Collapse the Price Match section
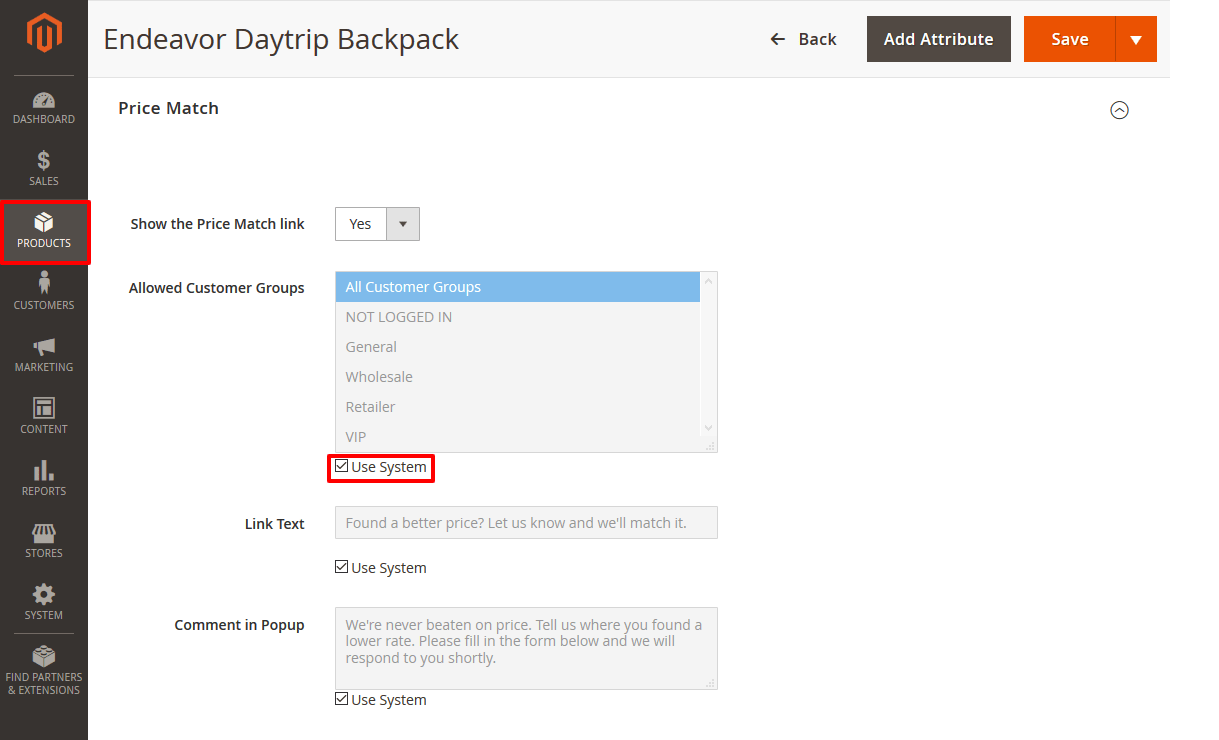This screenshot has height=740, width=1219. (1119, 110)
